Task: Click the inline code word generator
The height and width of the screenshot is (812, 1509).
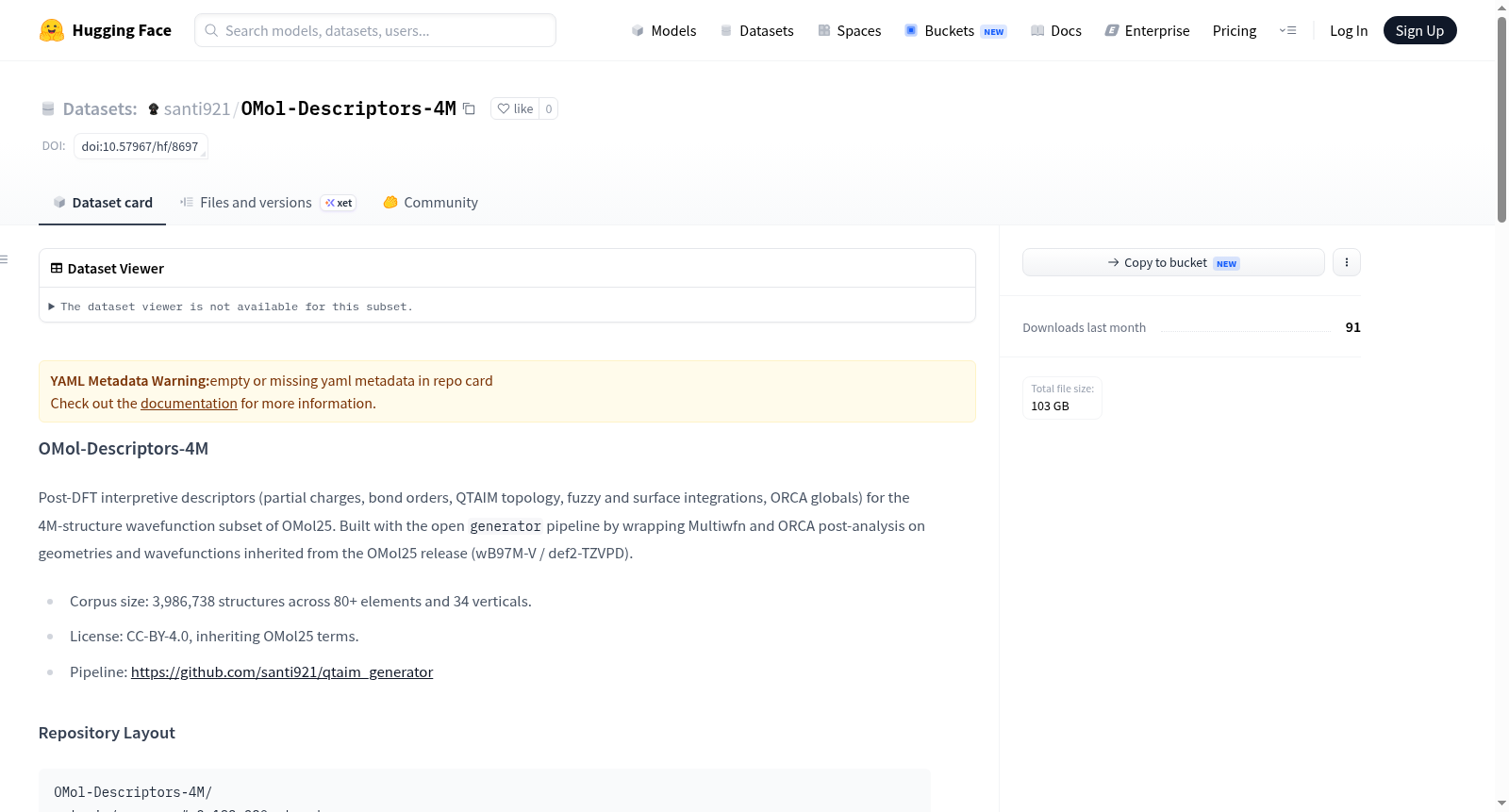Action: [506, 526]
